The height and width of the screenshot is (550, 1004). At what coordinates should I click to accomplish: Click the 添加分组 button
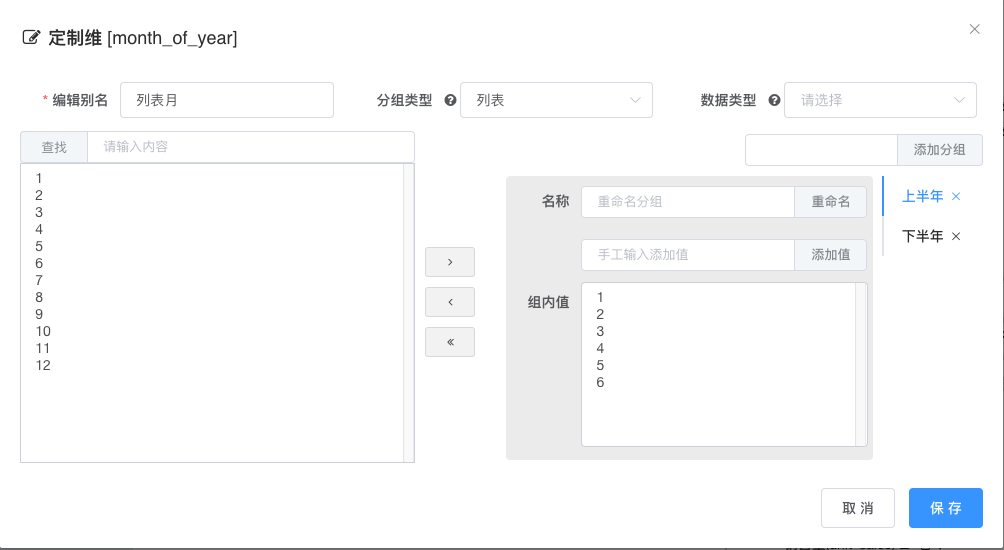coord(939,150)
